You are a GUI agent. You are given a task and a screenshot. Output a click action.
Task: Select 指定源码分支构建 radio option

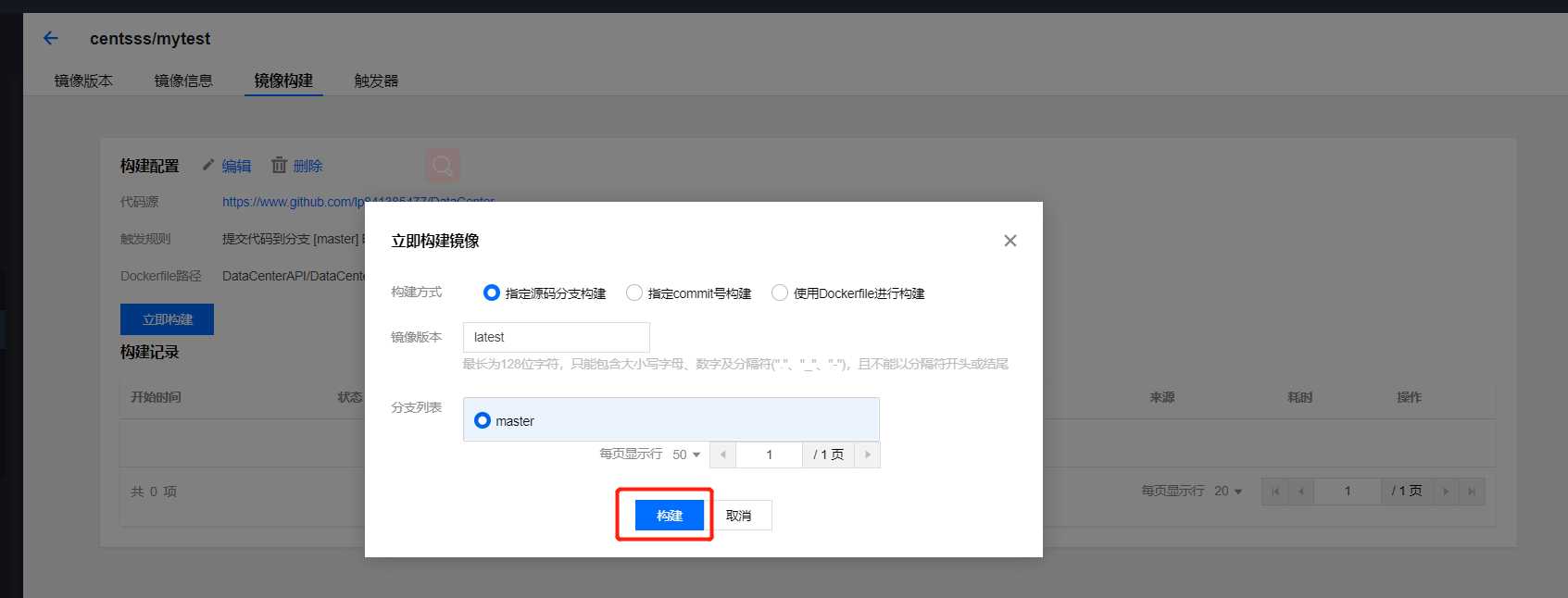click(492, 293)
